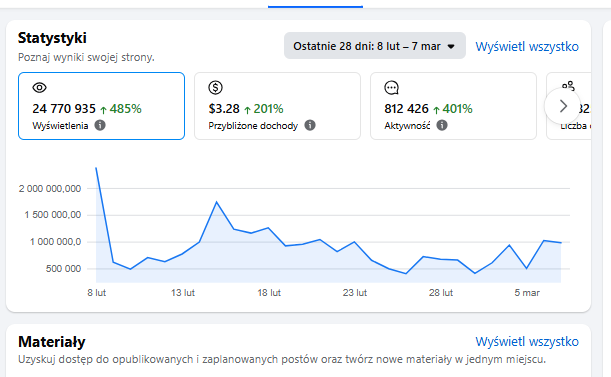The height and width of the screenshot is (377, 611).
Task: Click the 24 770 935 views value
Action: coord(64,109)
